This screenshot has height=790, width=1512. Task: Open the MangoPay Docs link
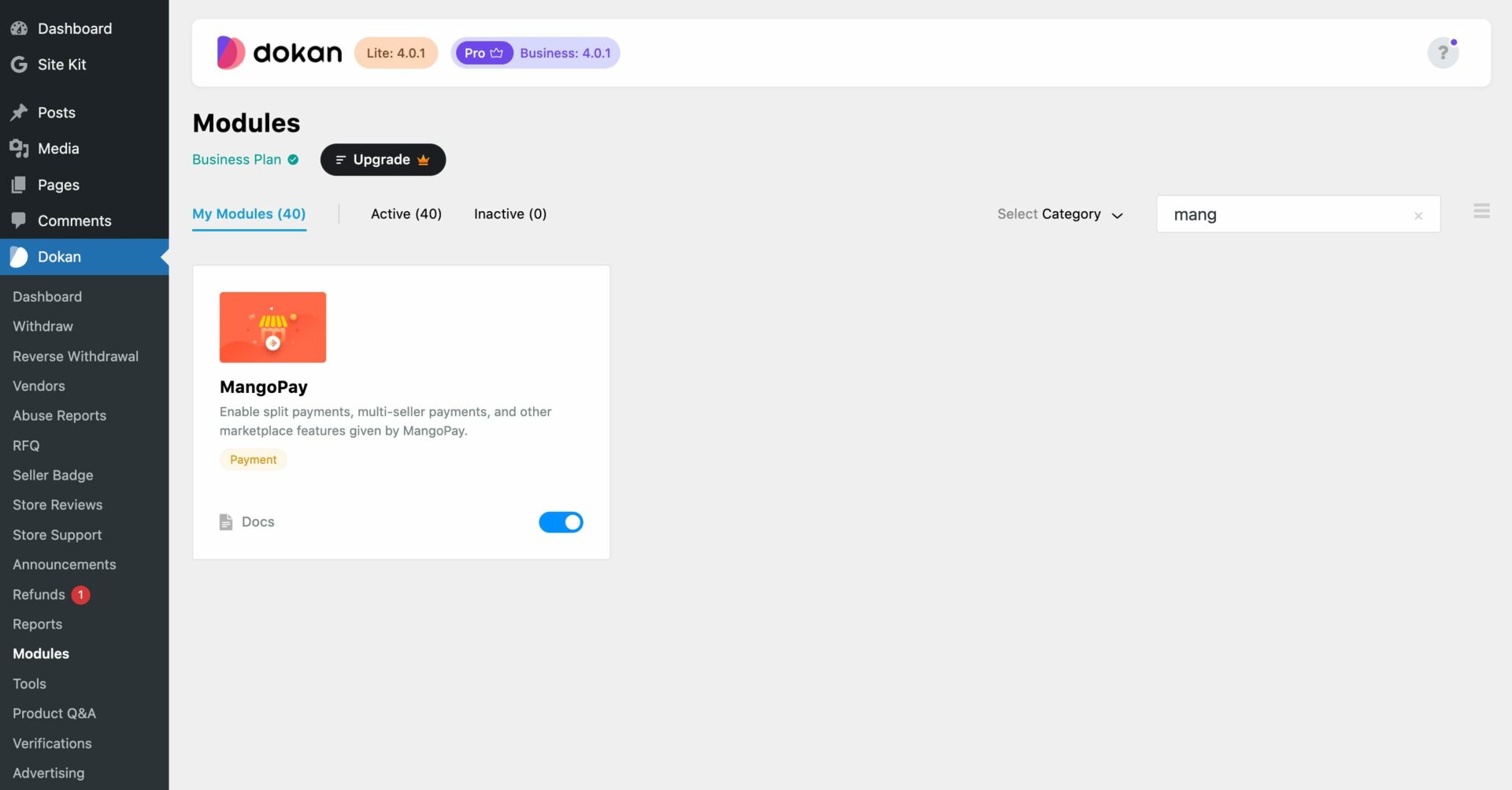246,522
